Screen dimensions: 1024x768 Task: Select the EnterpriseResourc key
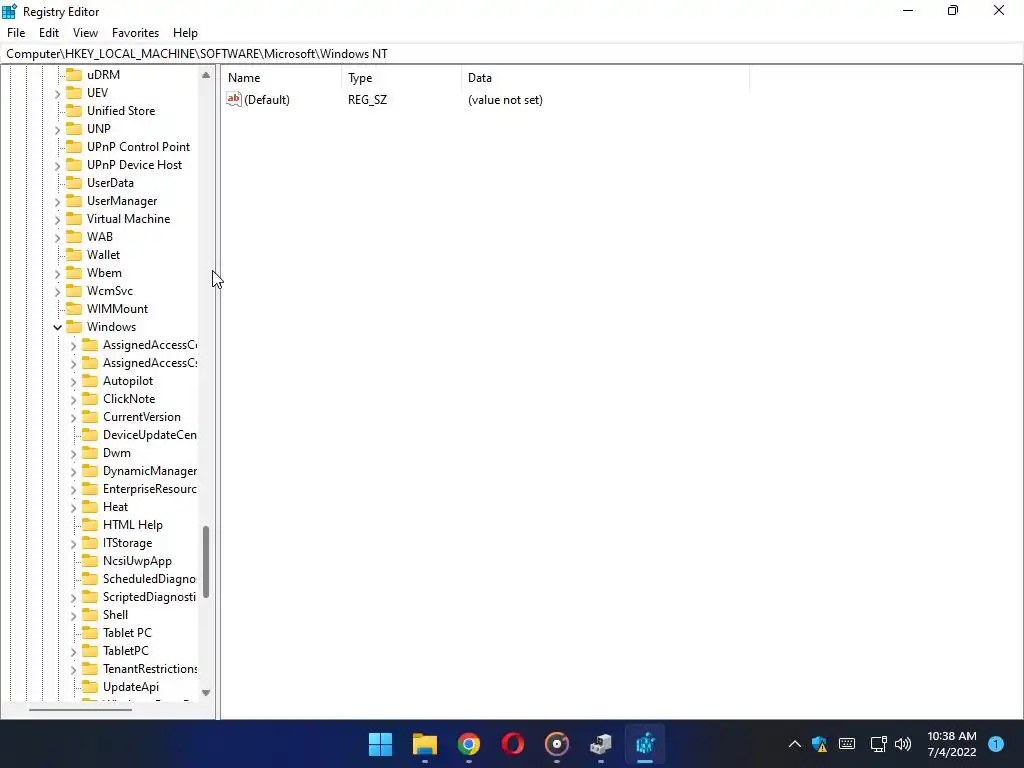click(150, 488)
